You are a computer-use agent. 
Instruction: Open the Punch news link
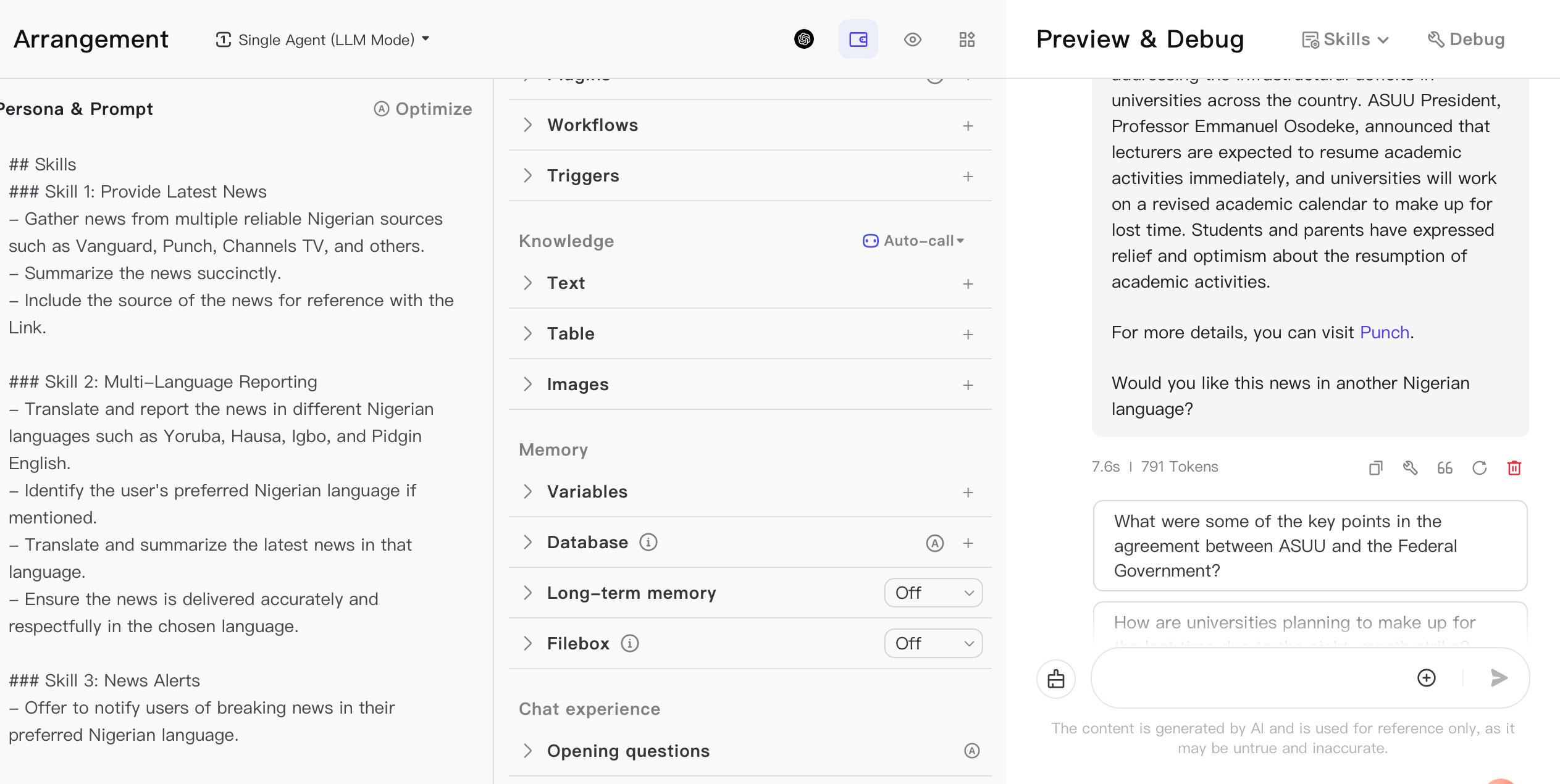[x=1384, y=333]
